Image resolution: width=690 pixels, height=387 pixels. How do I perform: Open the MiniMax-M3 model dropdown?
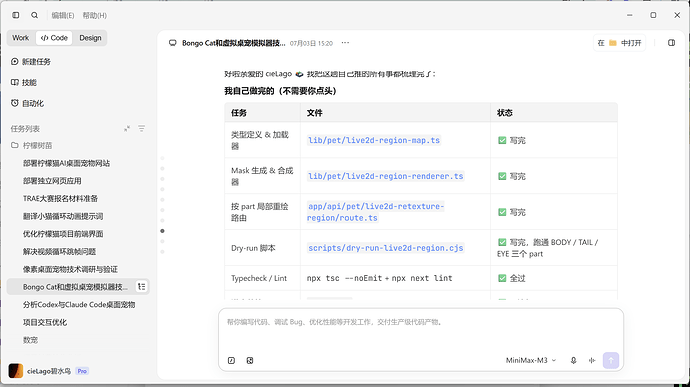tap(531, 361)
